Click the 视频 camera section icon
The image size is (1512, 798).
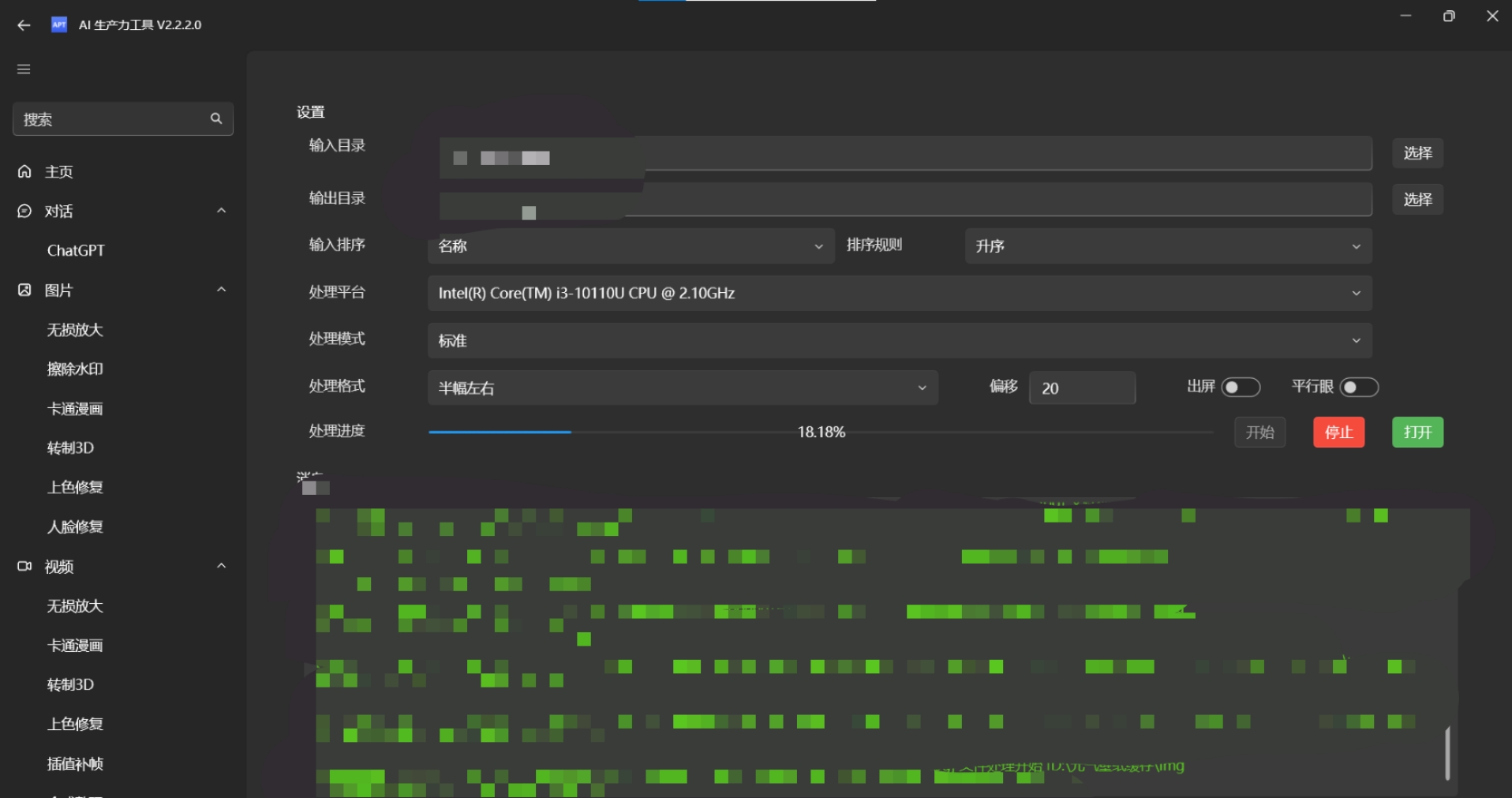click(24, 566)
